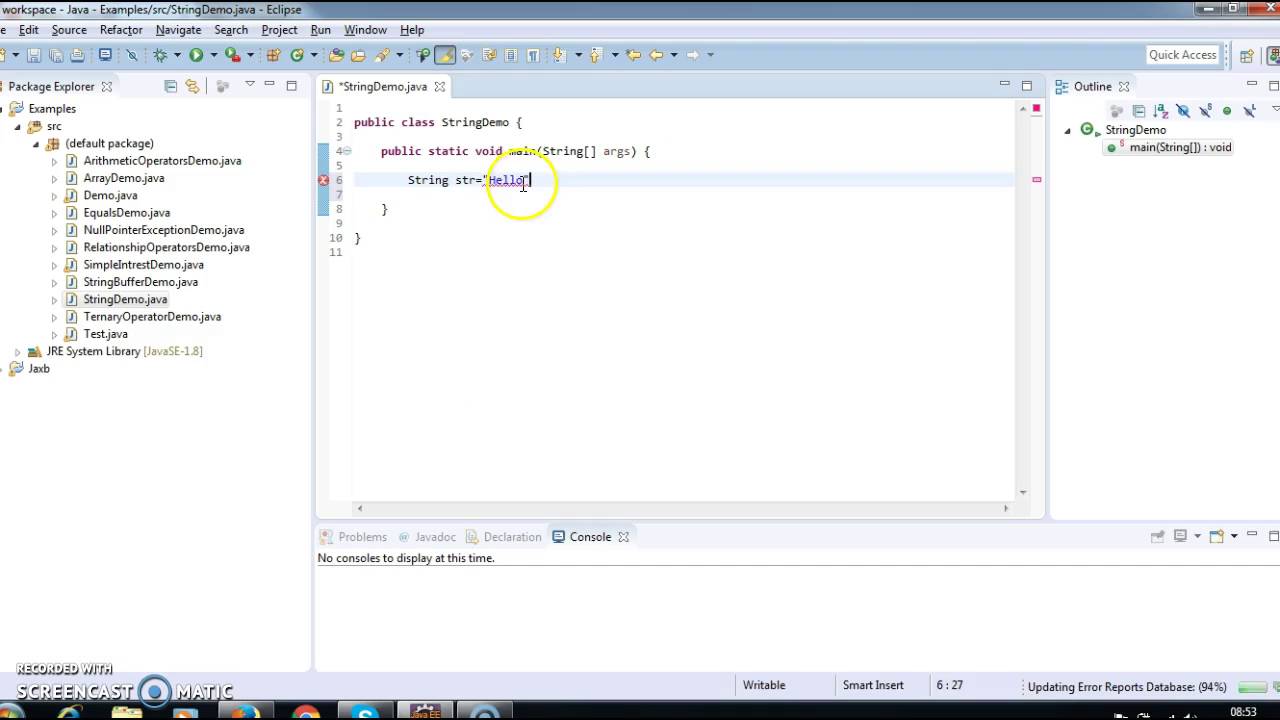Viewport: 1280px width, 720px height.
Task: Select EqualsDemo.java in Package Explorer
Action: pos(126,213)
